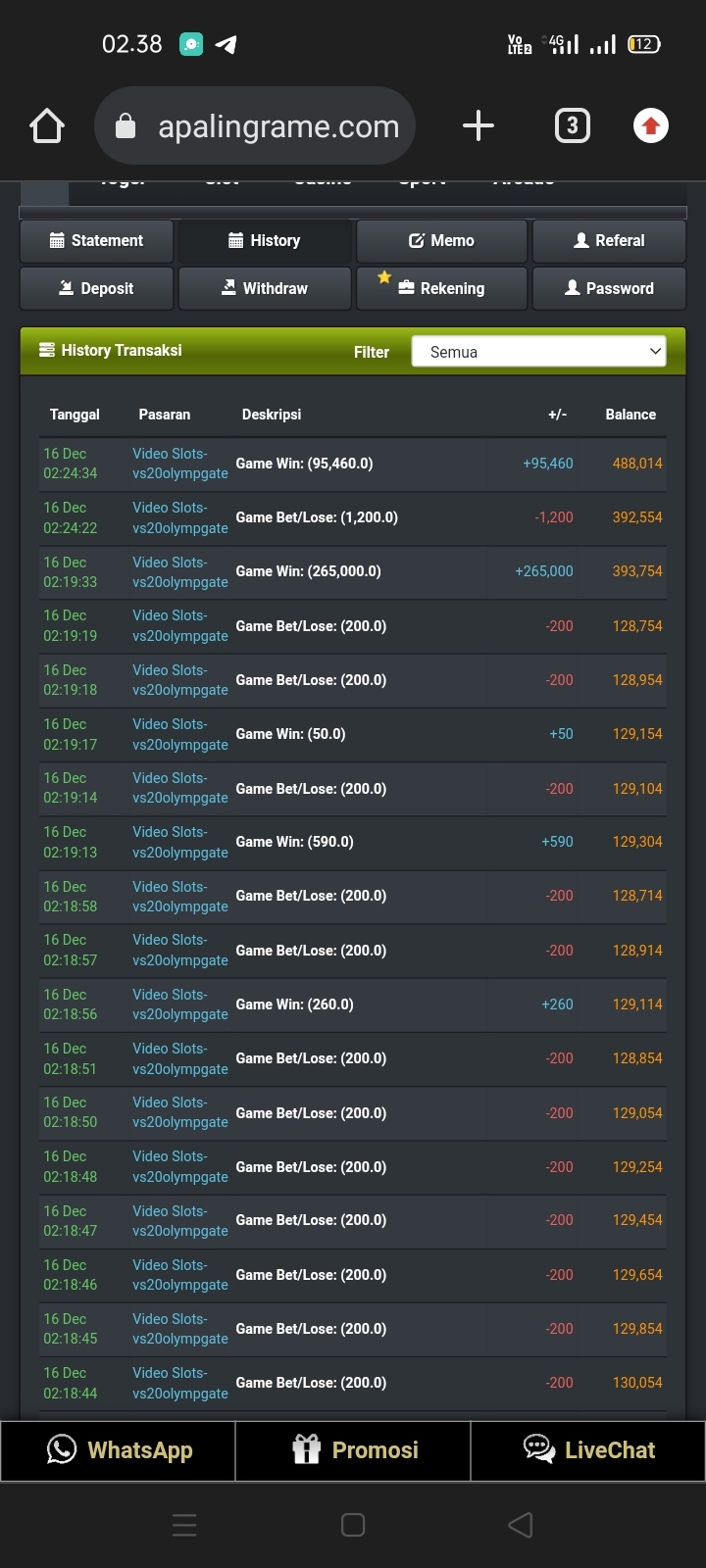Screen dimensions: 706x1568
Task: Tap the WhatsApp icon in bottom bar
Action: pyautogui.click(x=62, y=1450)
